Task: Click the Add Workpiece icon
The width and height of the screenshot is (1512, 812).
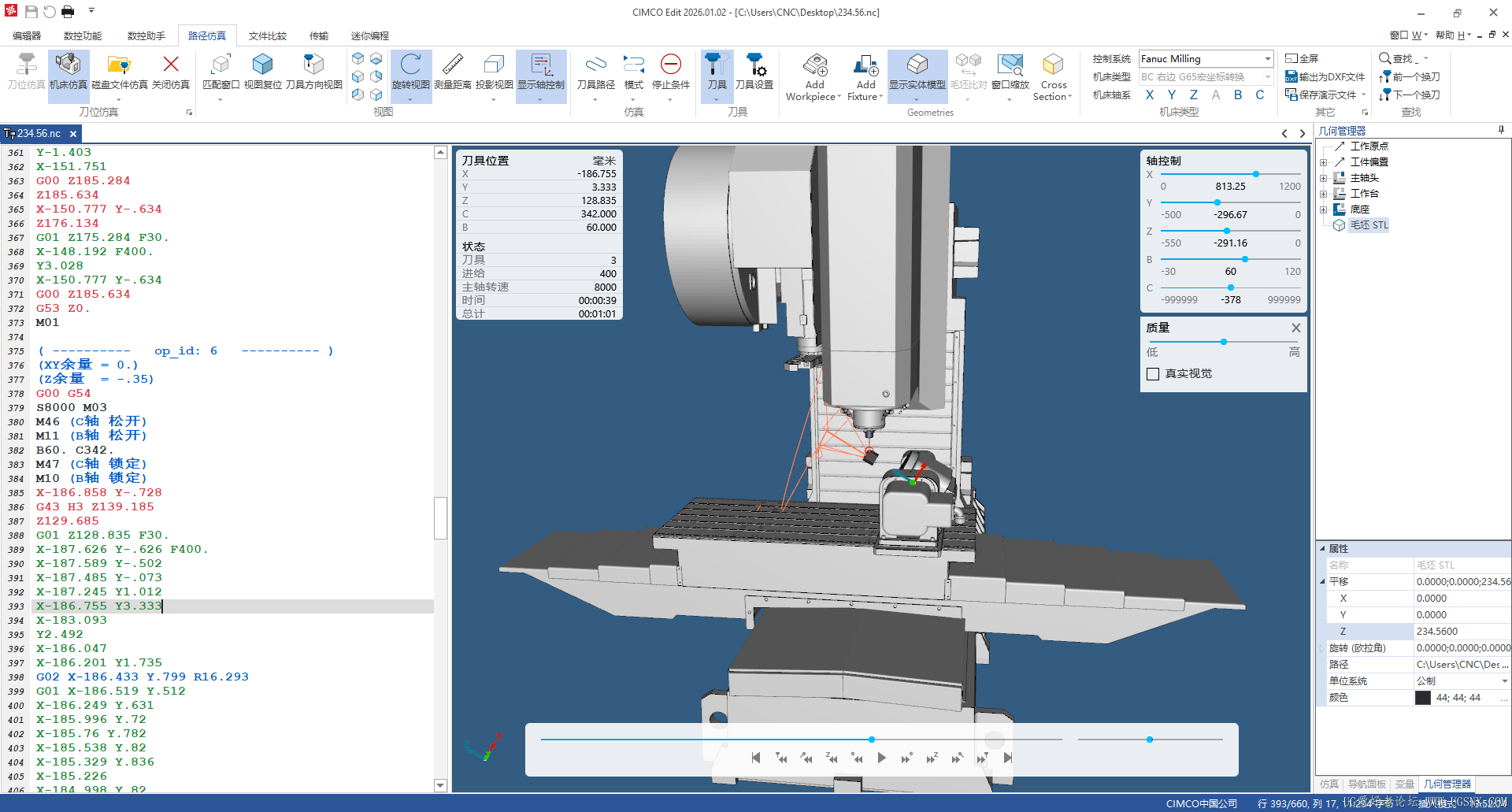Action: (815, 65)
